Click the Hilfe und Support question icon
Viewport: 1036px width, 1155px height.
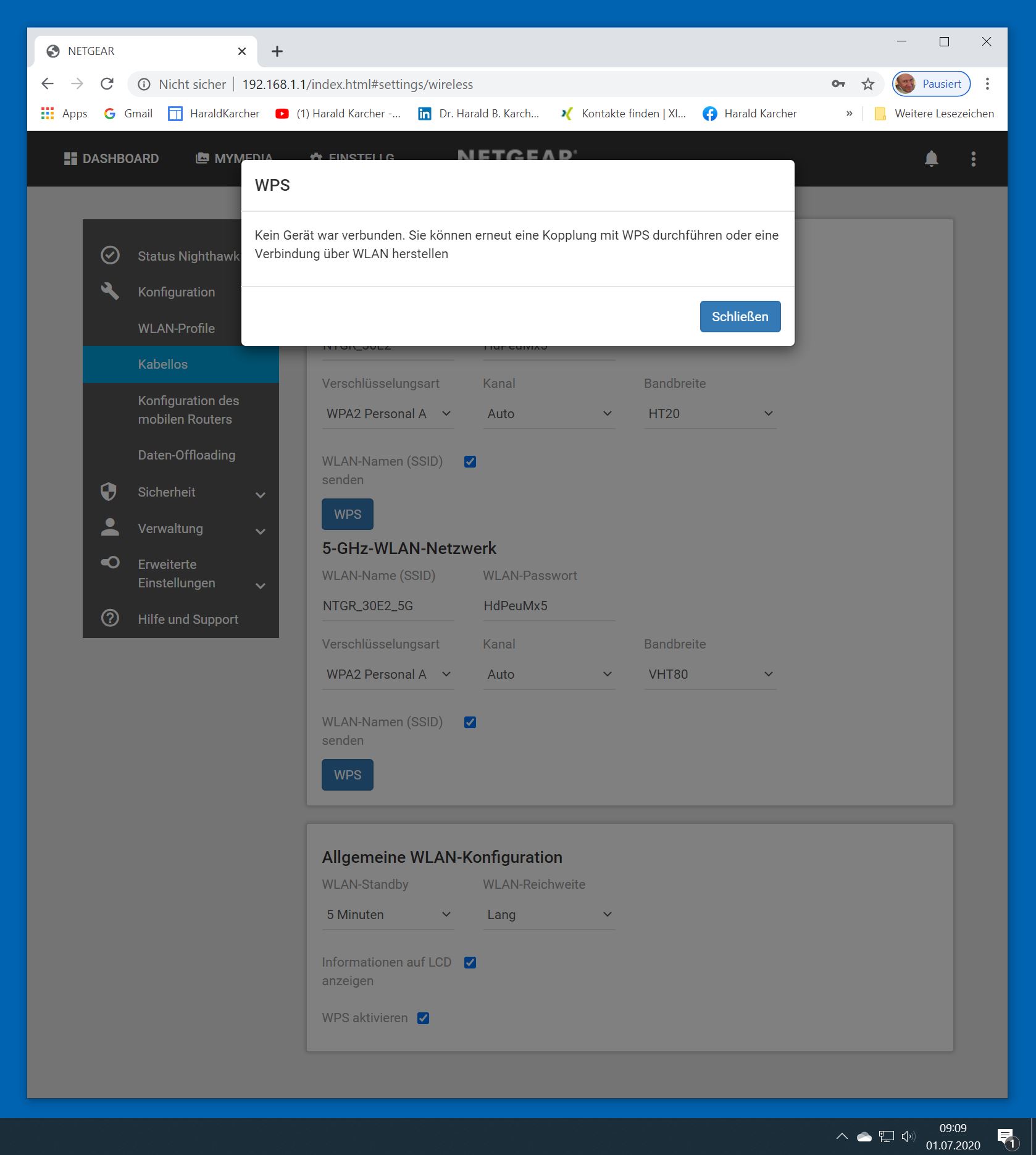(110, 618)
